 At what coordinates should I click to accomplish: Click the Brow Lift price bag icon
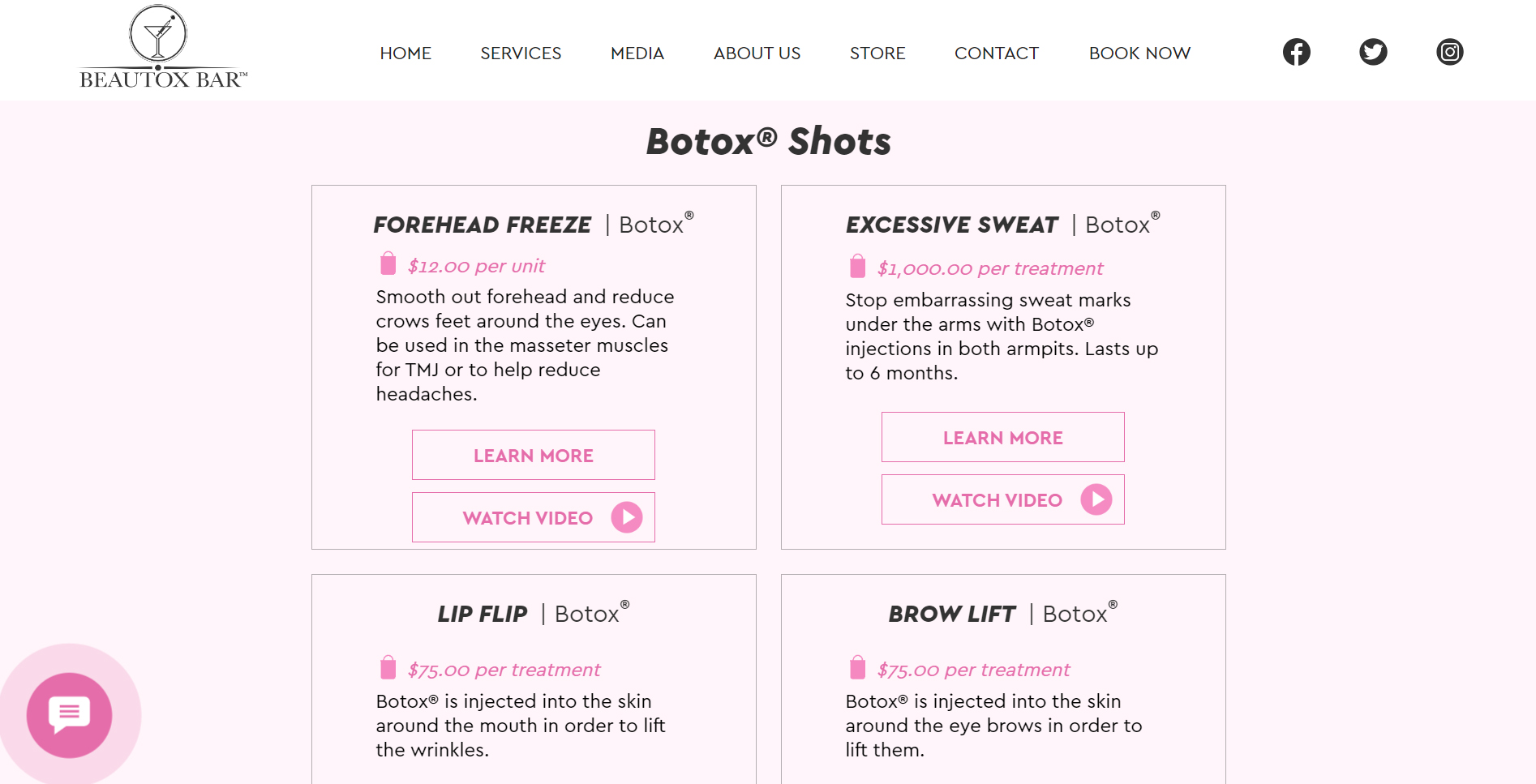[858, 667]
